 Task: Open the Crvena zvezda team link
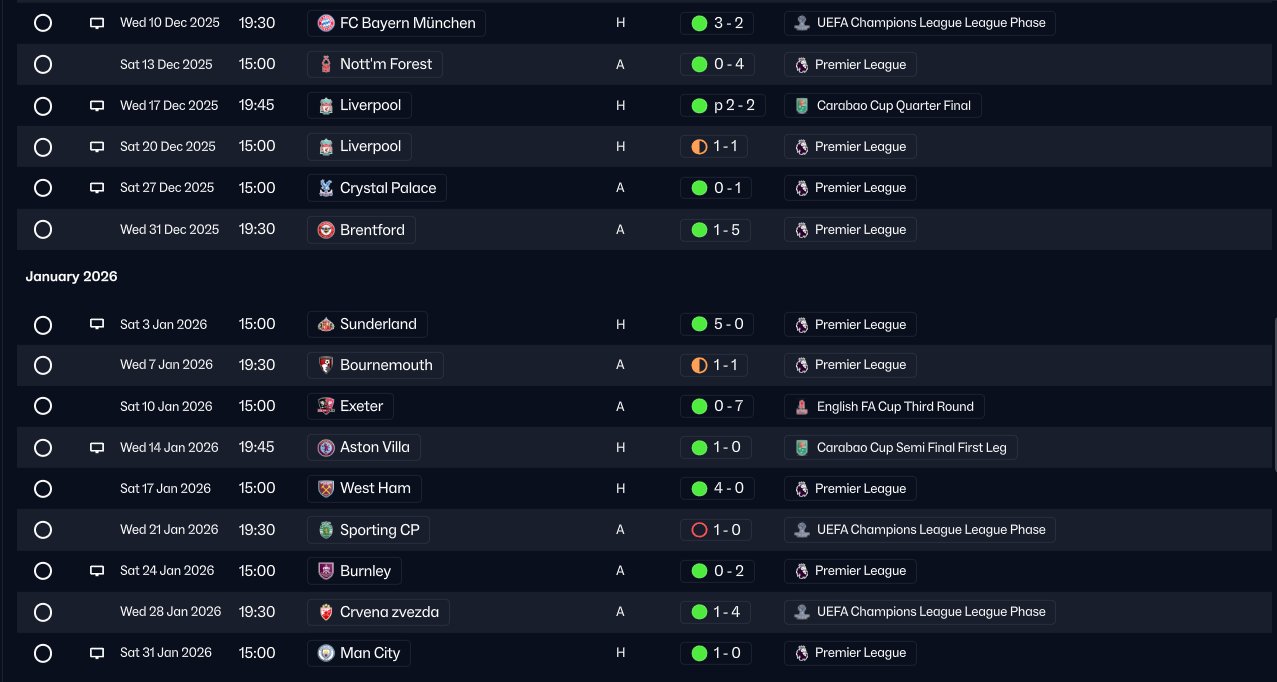(x=378, y=612)
